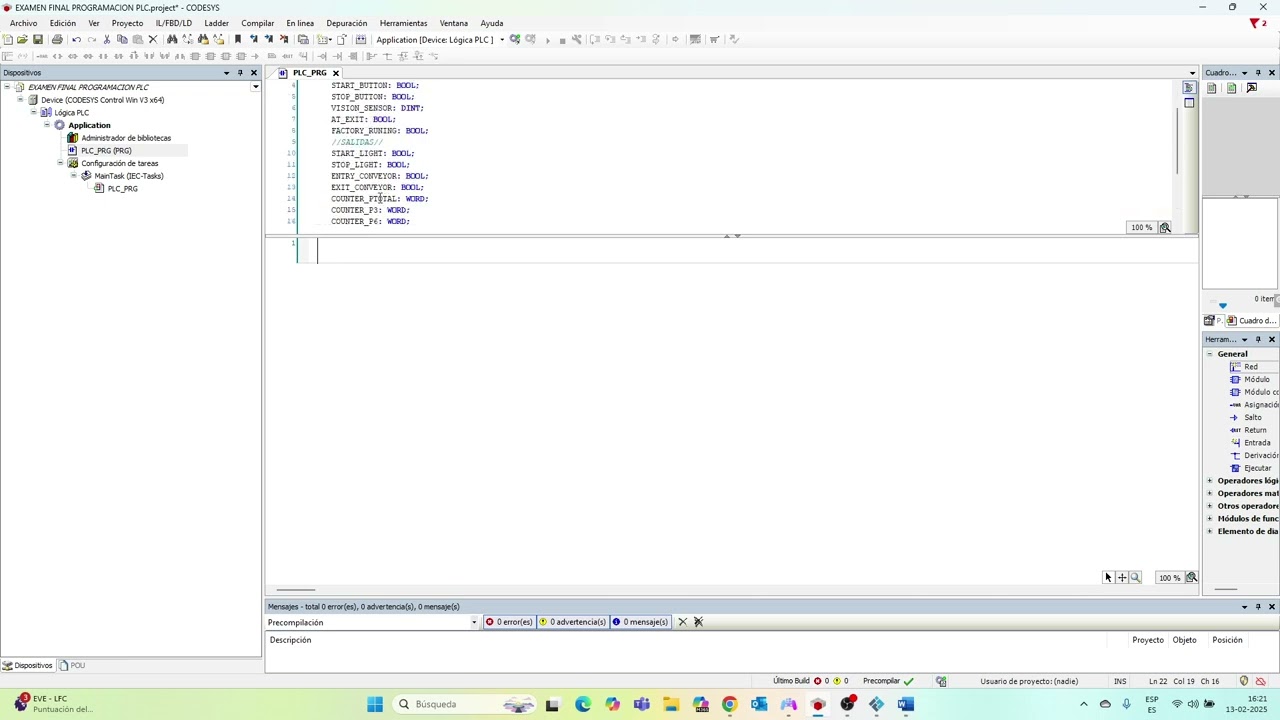This screenshot has height=720, width=1280.
Task: Click the Objeto column header
Action: tap(1184, 640)
